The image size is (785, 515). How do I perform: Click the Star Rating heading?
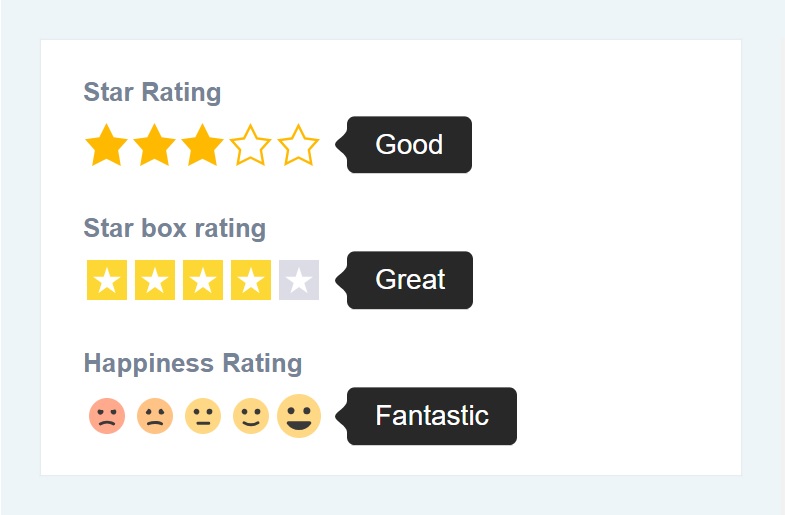click(x=152, y=92)
